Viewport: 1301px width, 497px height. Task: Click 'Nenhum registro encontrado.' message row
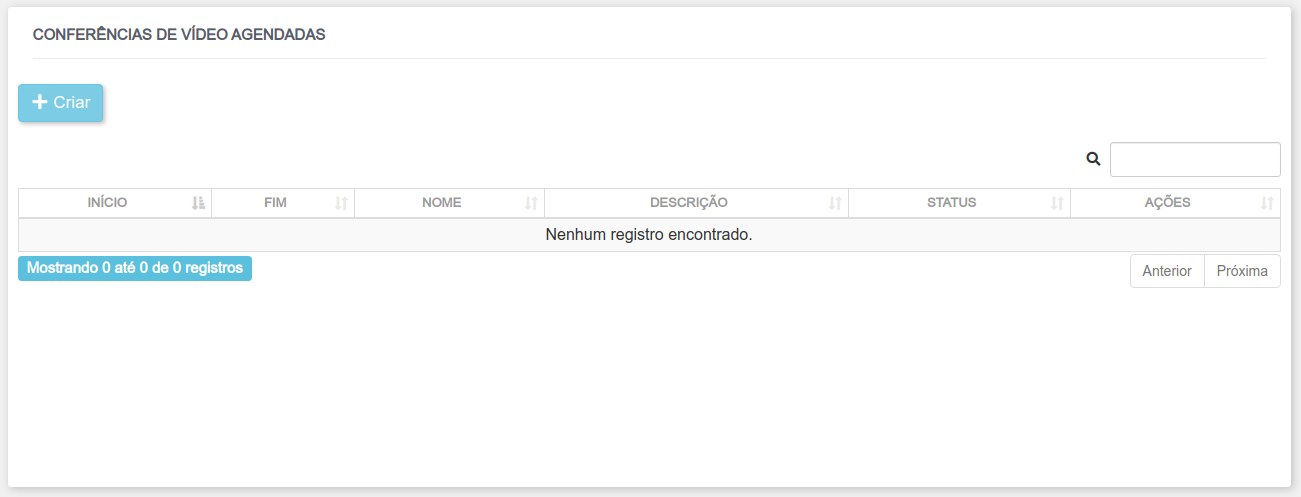649,235
